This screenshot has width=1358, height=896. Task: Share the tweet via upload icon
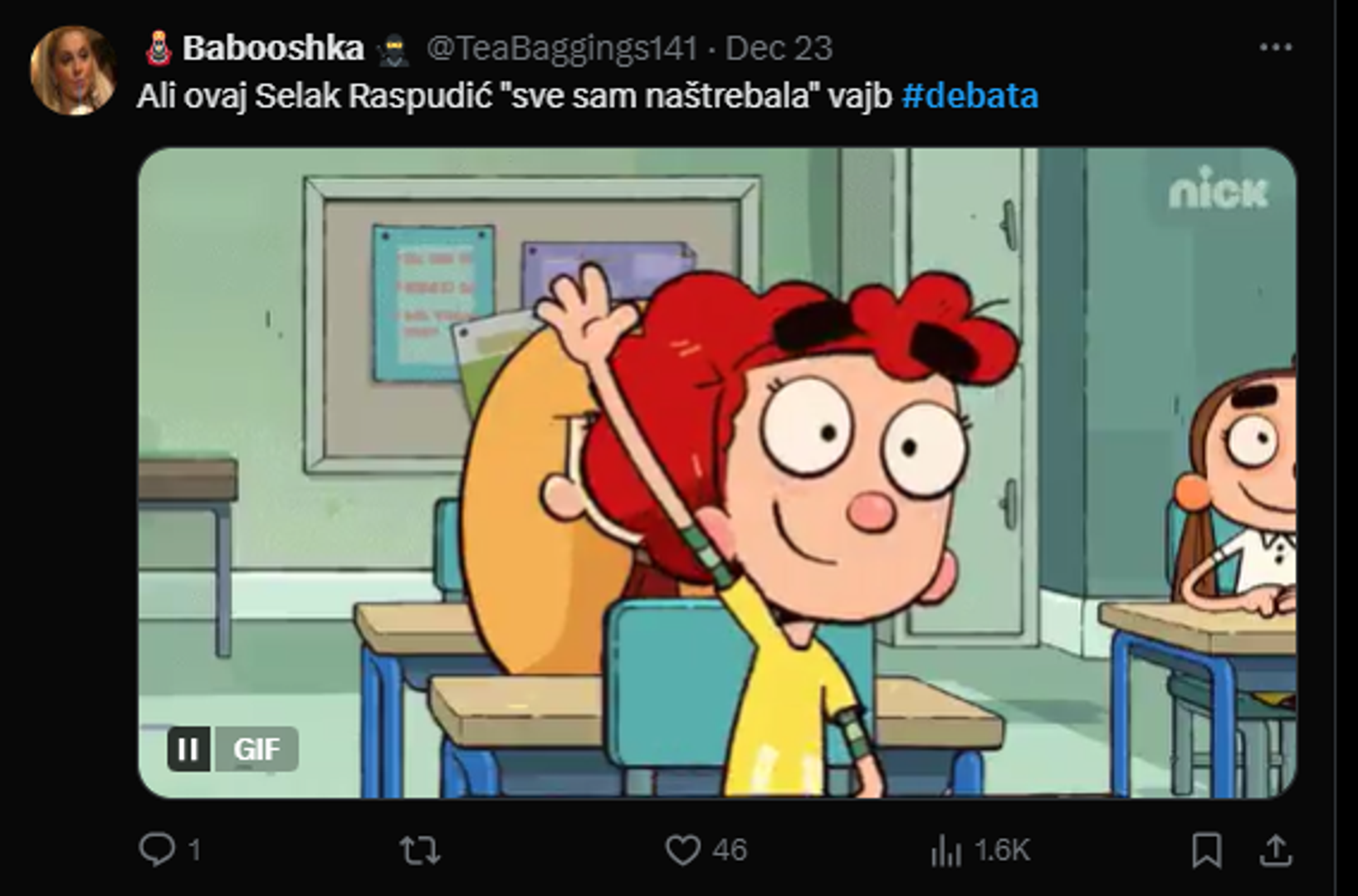1276,850
